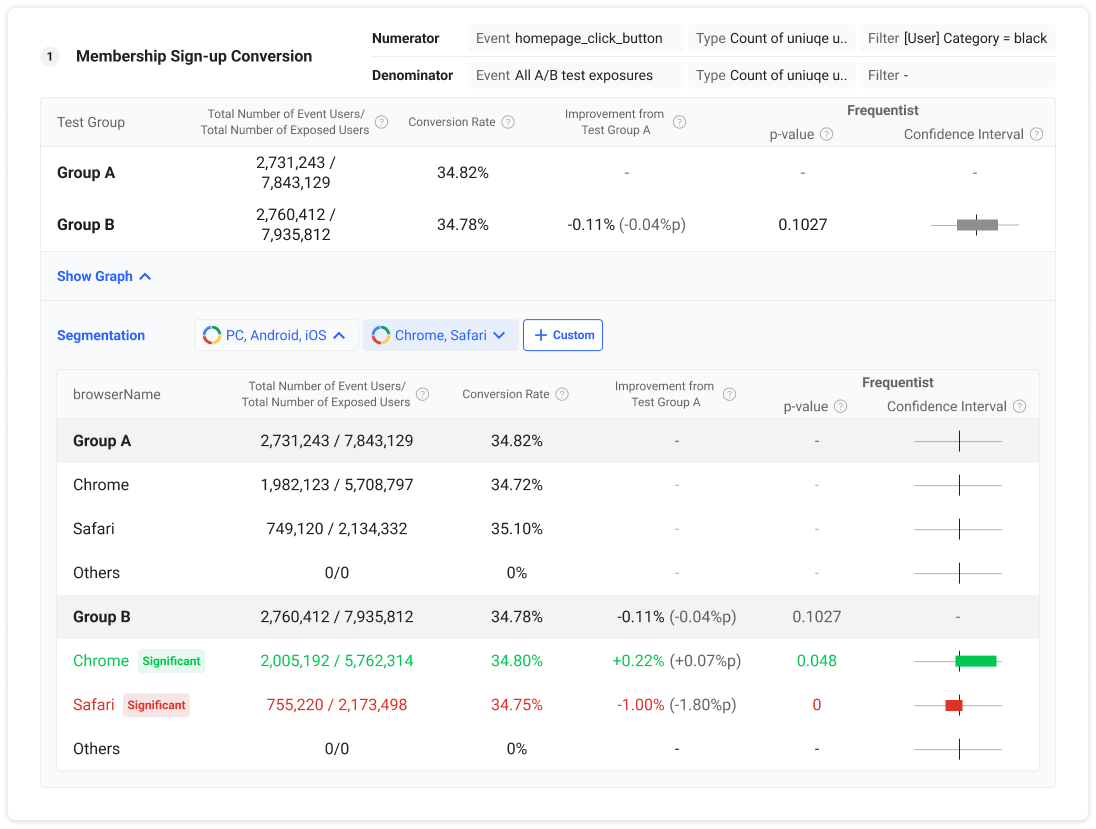Click p-value 0.048
The width and height of the screenshot is (1096, 829).
[816, 661]
